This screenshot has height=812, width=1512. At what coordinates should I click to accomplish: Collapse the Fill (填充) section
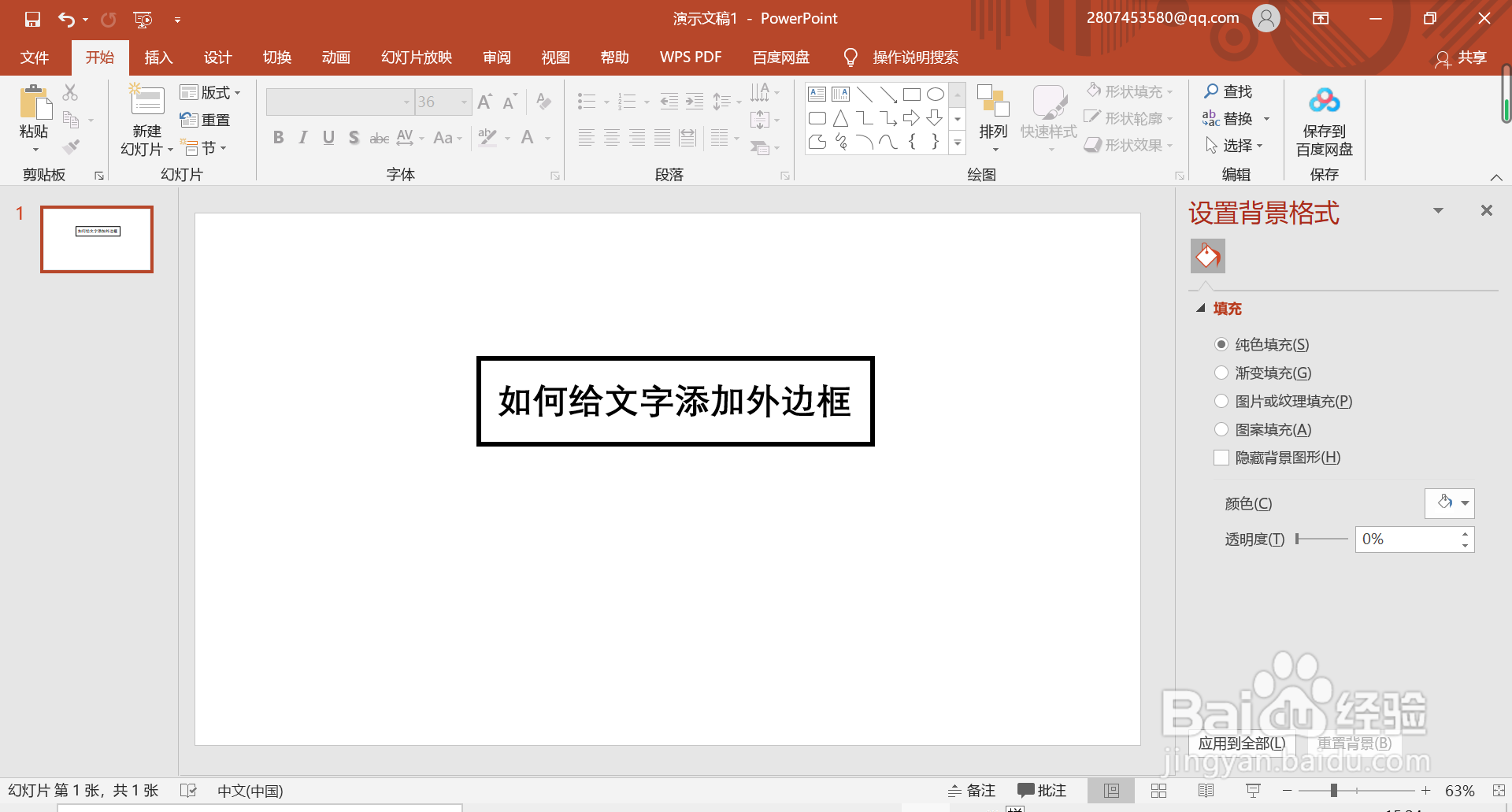pos(1201,308)
